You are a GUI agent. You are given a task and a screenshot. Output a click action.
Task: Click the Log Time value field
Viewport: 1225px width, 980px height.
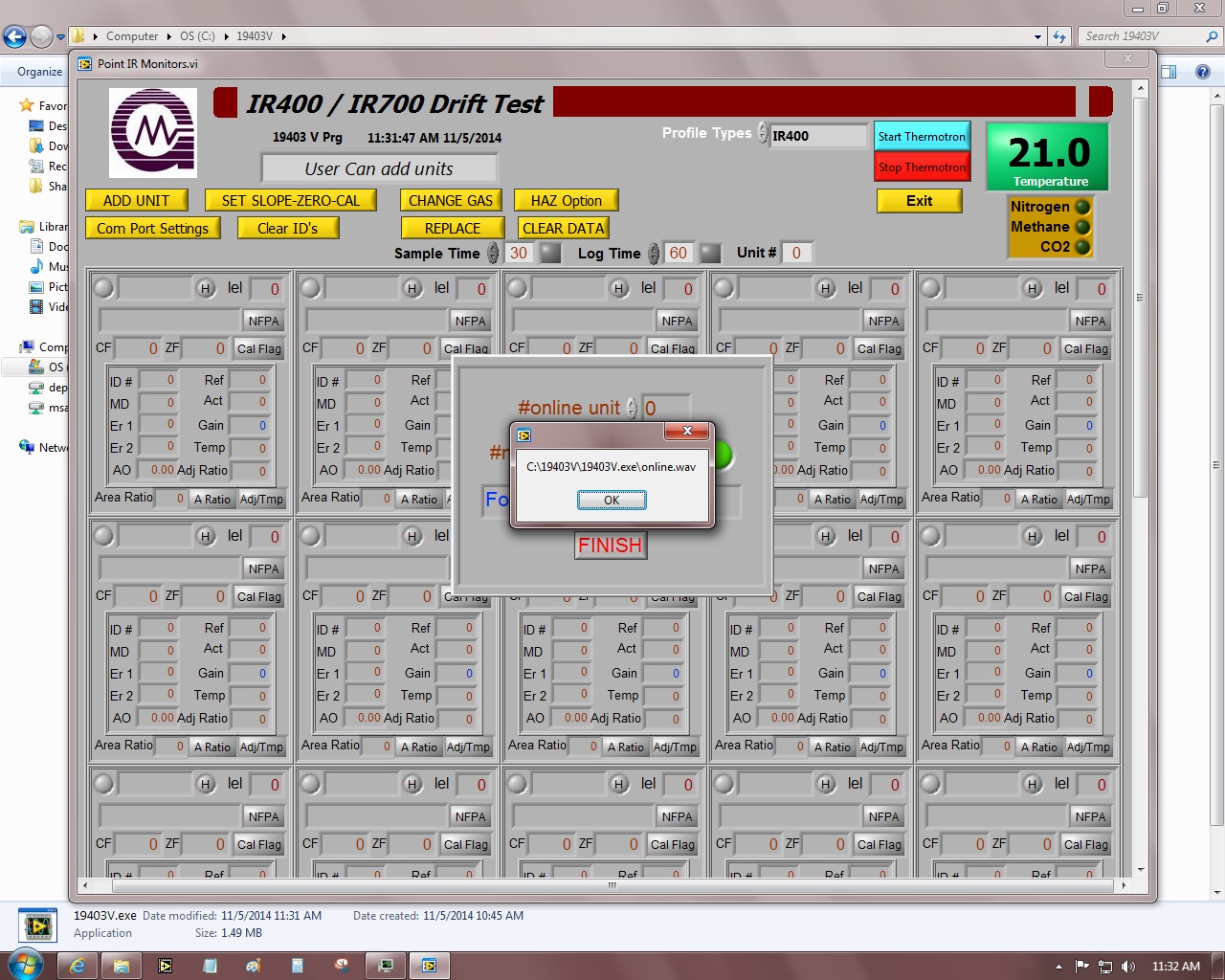(x=678, y=253)
